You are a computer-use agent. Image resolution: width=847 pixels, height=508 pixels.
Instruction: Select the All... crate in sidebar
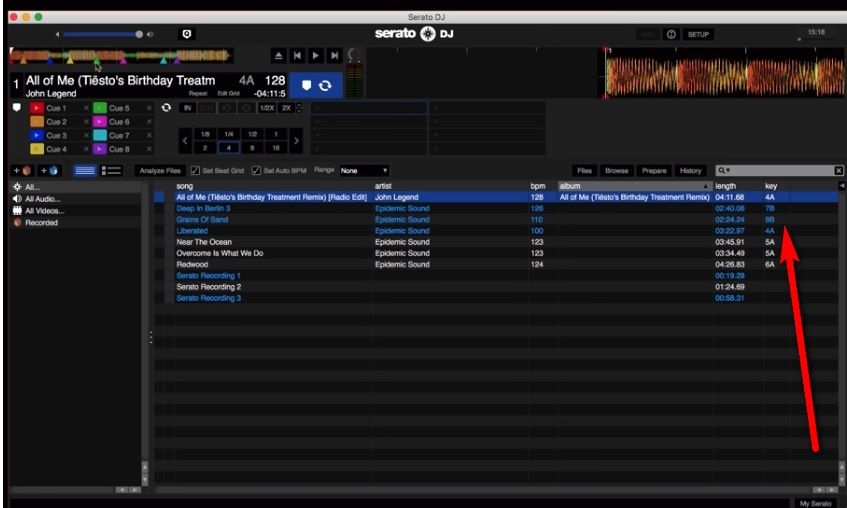[76, 187]
